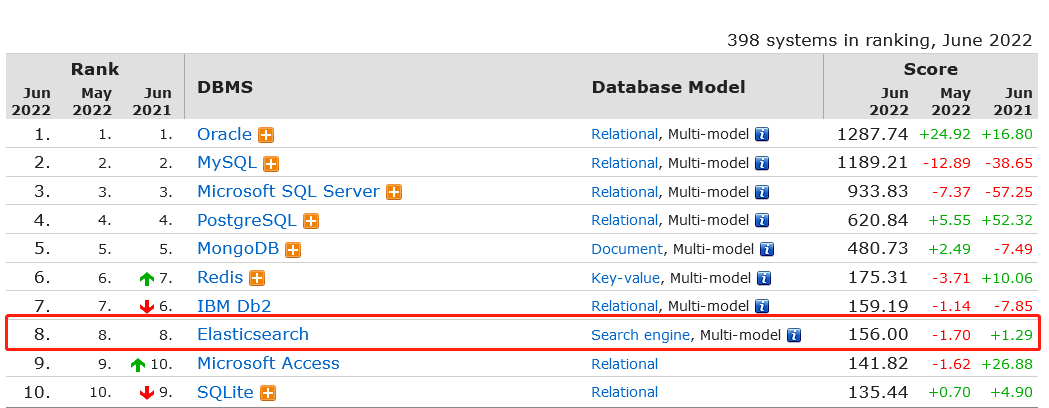This screenshot has width=1049, height=408.
Task: Click the Search engine model link
Action: click(x=640, y=336)
